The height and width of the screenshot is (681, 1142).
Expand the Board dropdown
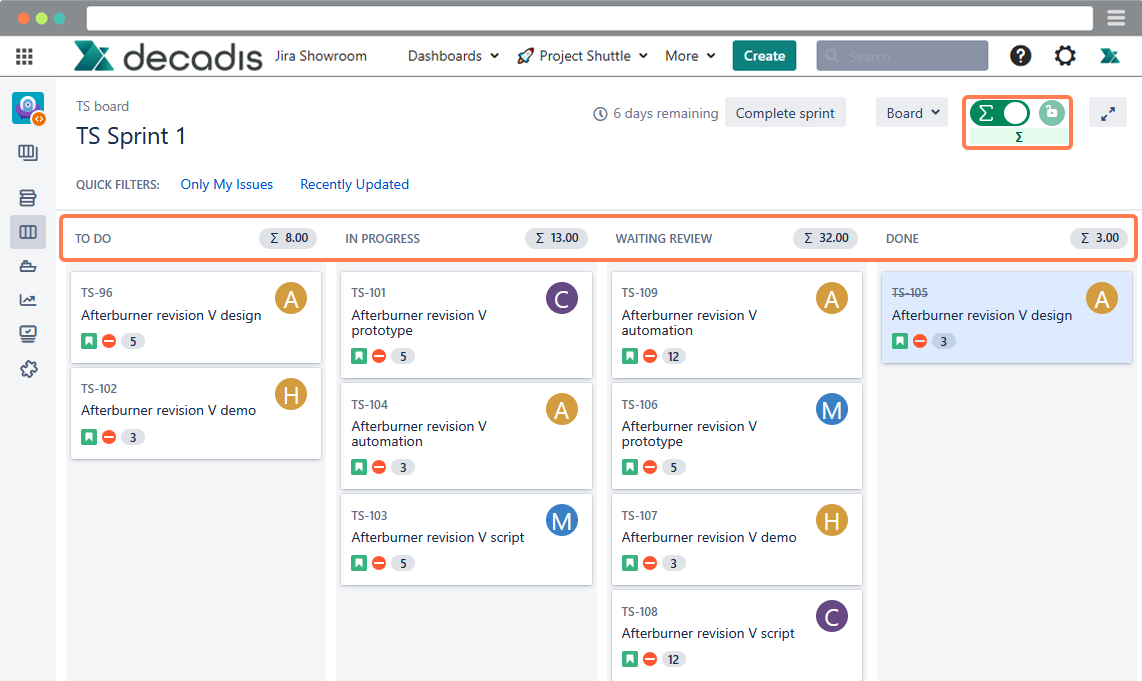point(912,113)
